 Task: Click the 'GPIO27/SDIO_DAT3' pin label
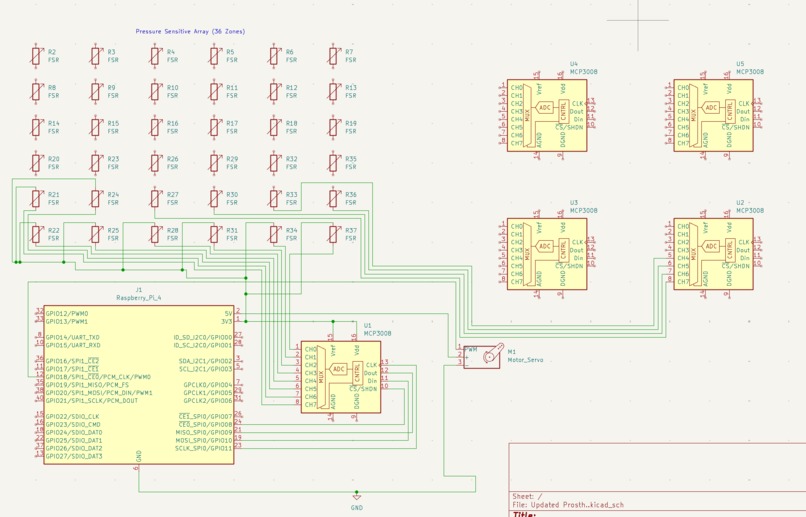(x=74, y=456)
